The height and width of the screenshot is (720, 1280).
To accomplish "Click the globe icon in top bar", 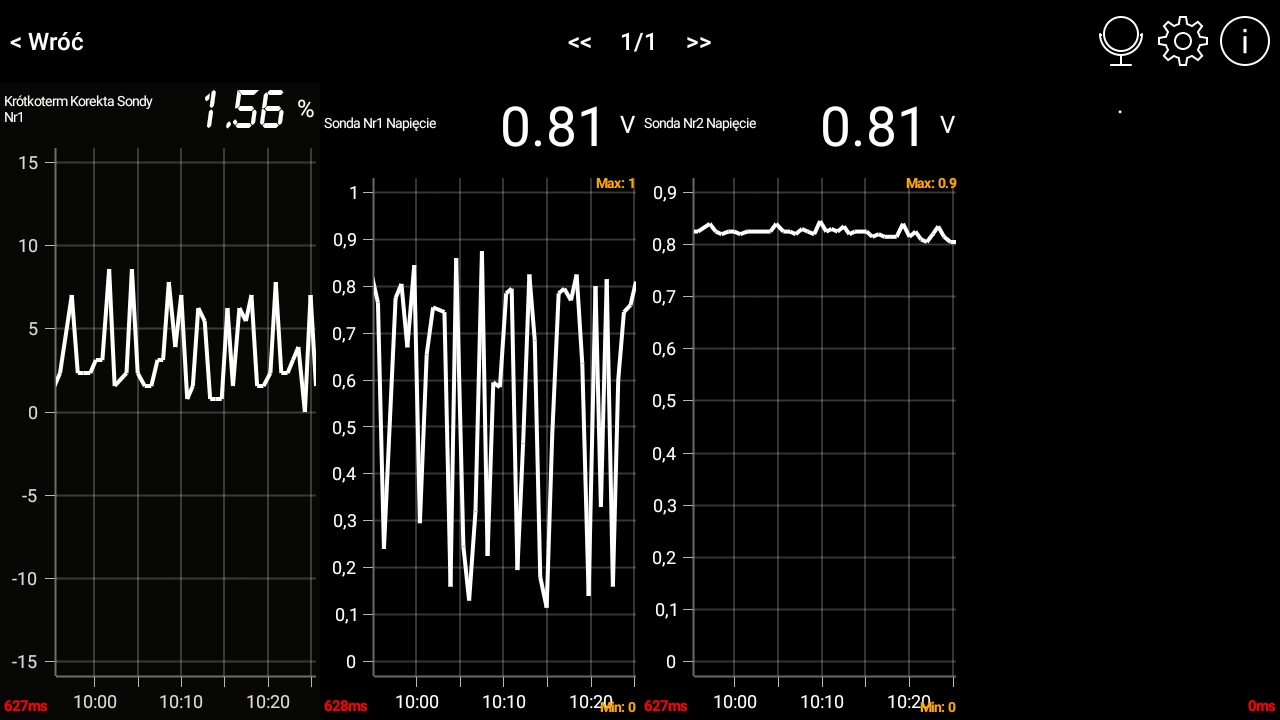I will 1121,42.
